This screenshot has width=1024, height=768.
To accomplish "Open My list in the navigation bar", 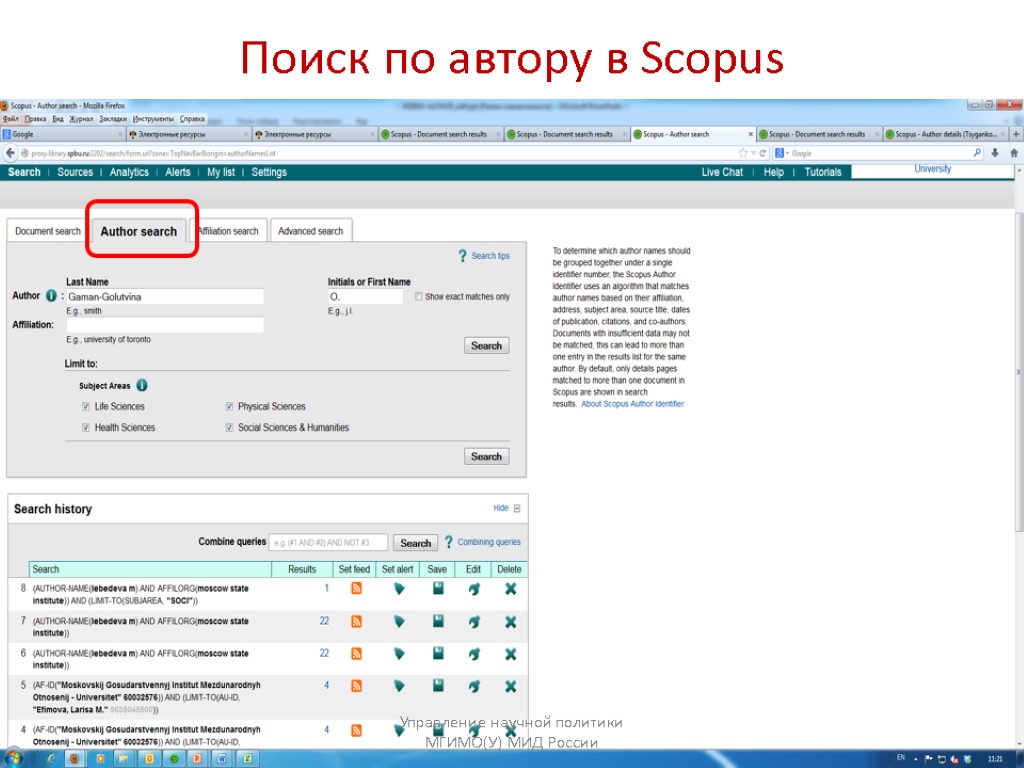I will tap(221, 172).
